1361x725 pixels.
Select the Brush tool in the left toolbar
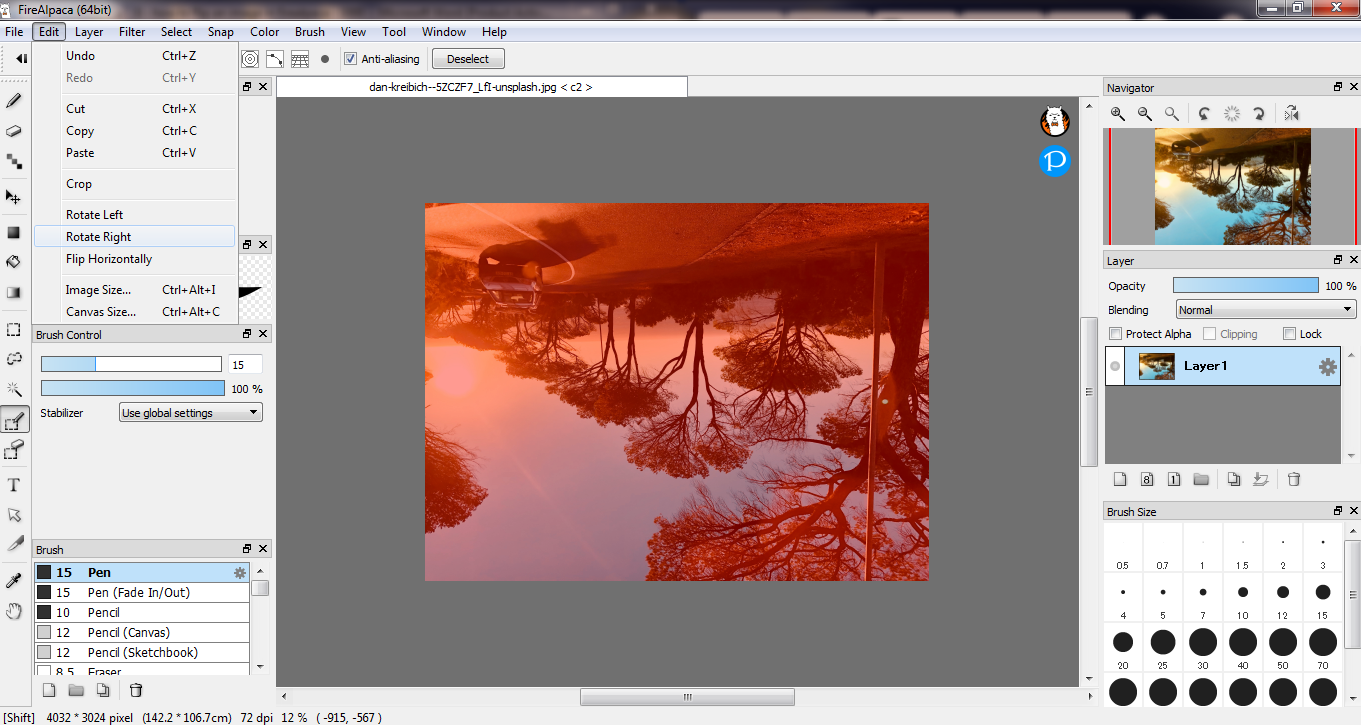(x=14, y=100)
